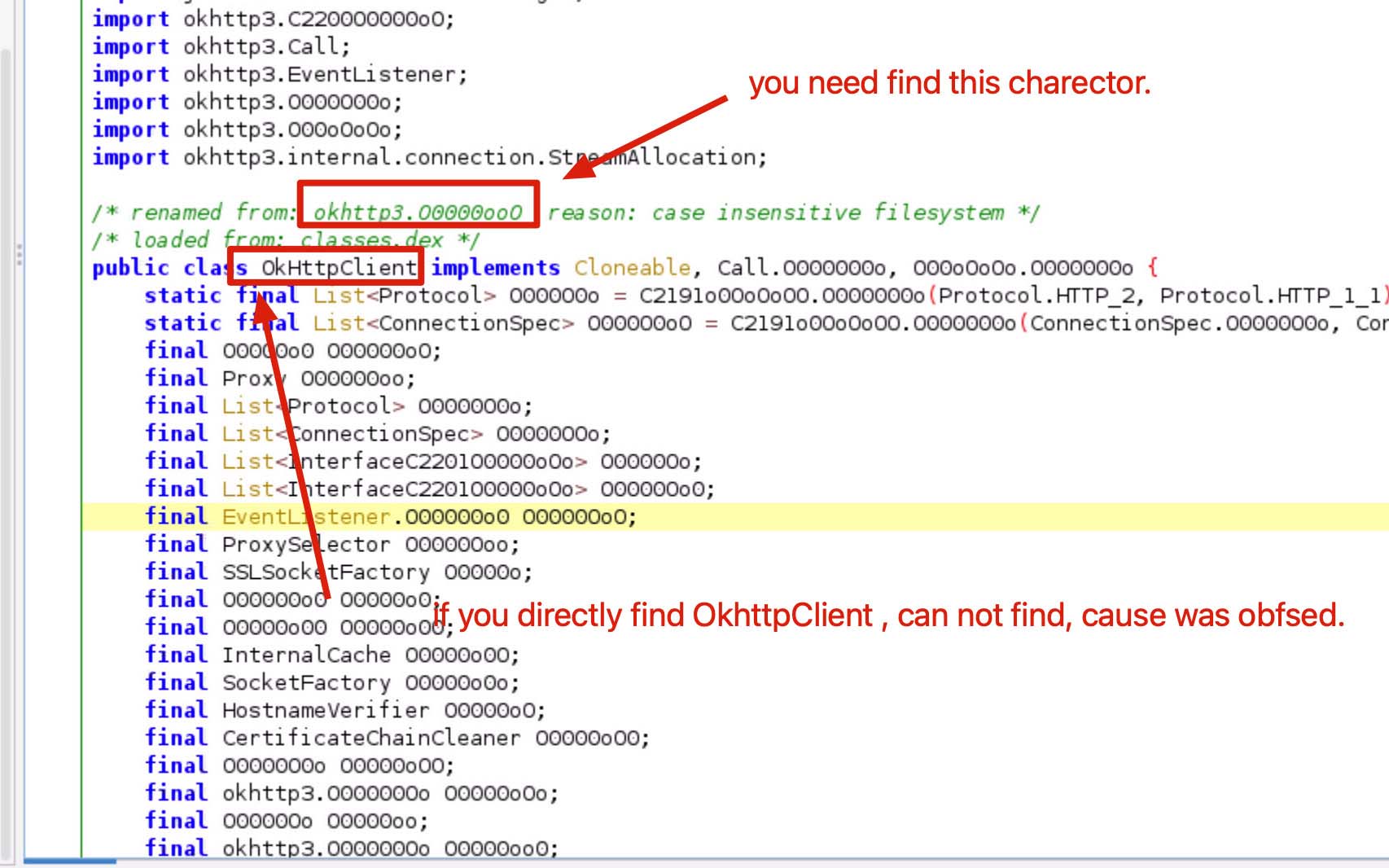Screen dimensions: 1389x868
Task: Click the public keyword in the class declaration
Action: tap(130, 267)
